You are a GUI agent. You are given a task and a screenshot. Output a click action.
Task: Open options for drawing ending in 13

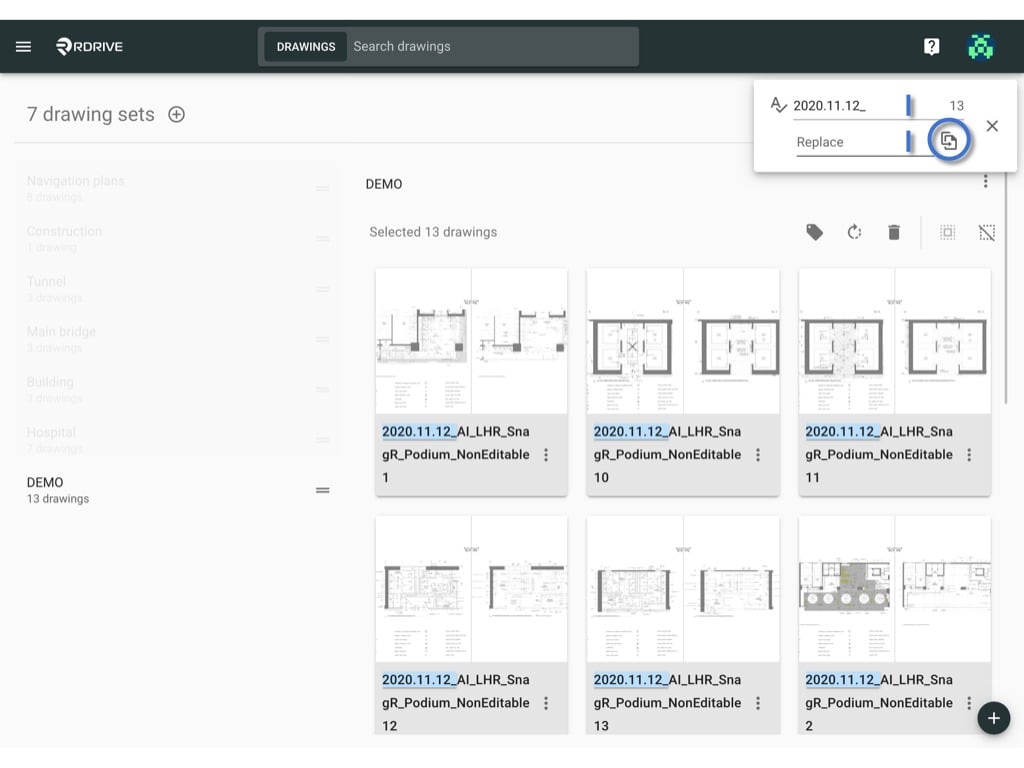758,703
